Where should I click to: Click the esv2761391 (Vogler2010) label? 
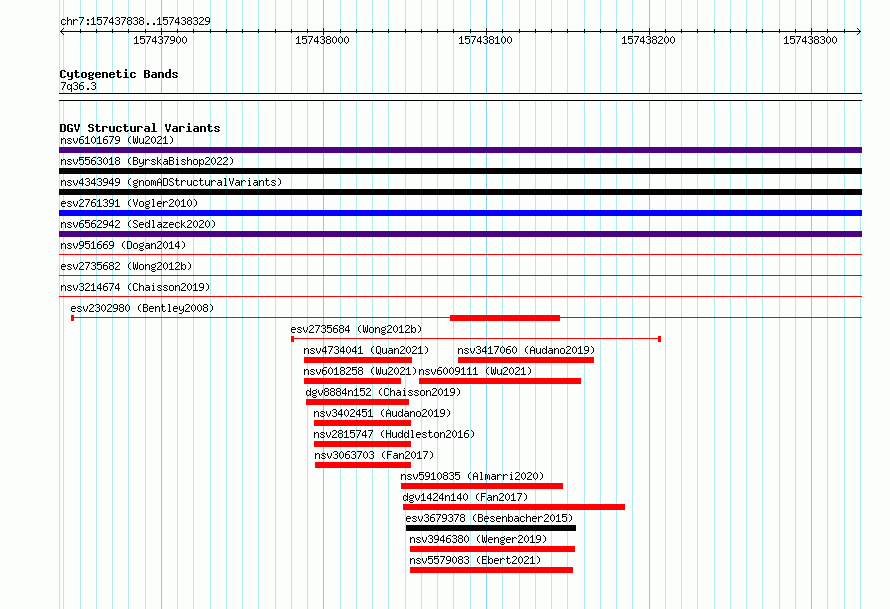(129, 203)
